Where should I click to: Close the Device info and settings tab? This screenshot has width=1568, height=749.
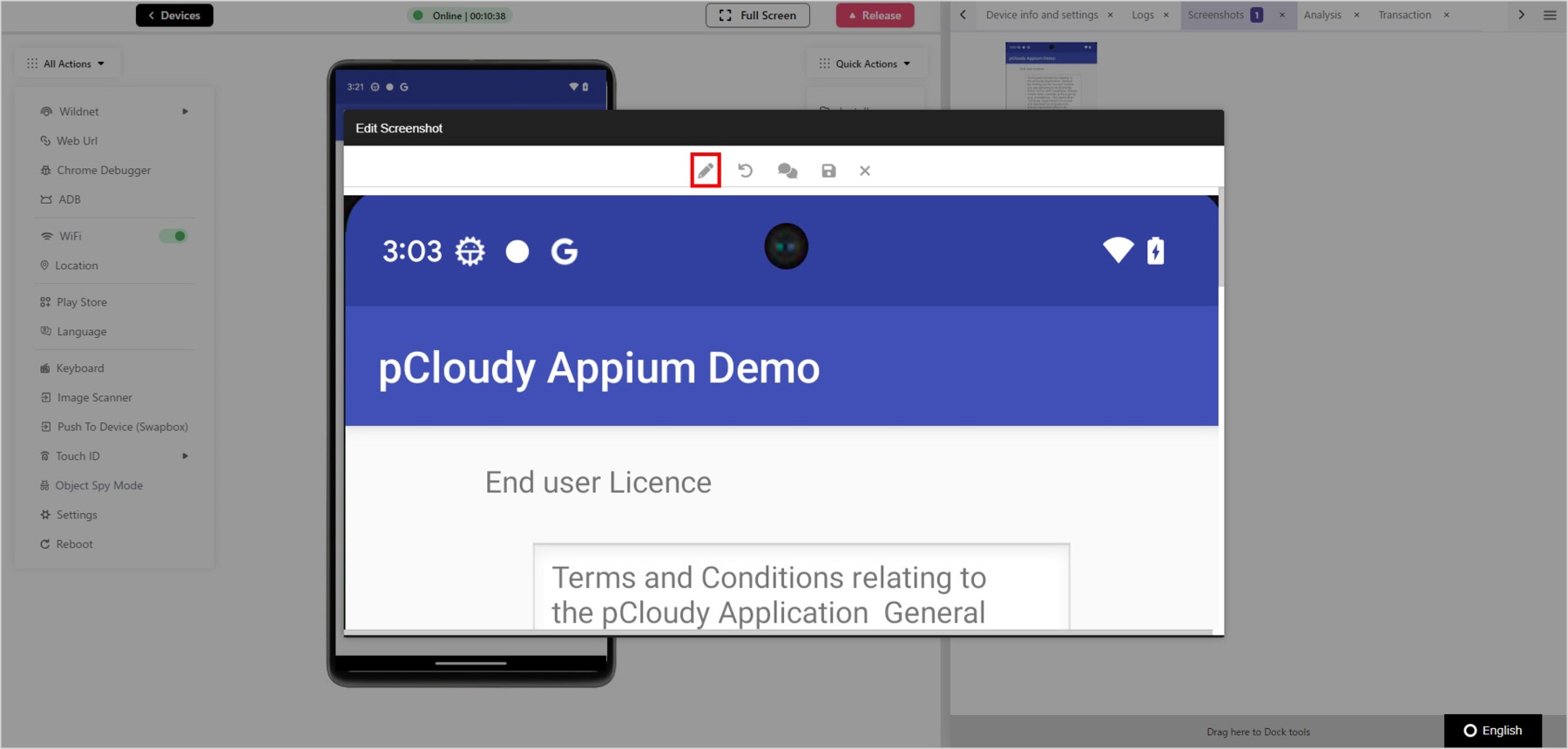tap(1110, 15)
